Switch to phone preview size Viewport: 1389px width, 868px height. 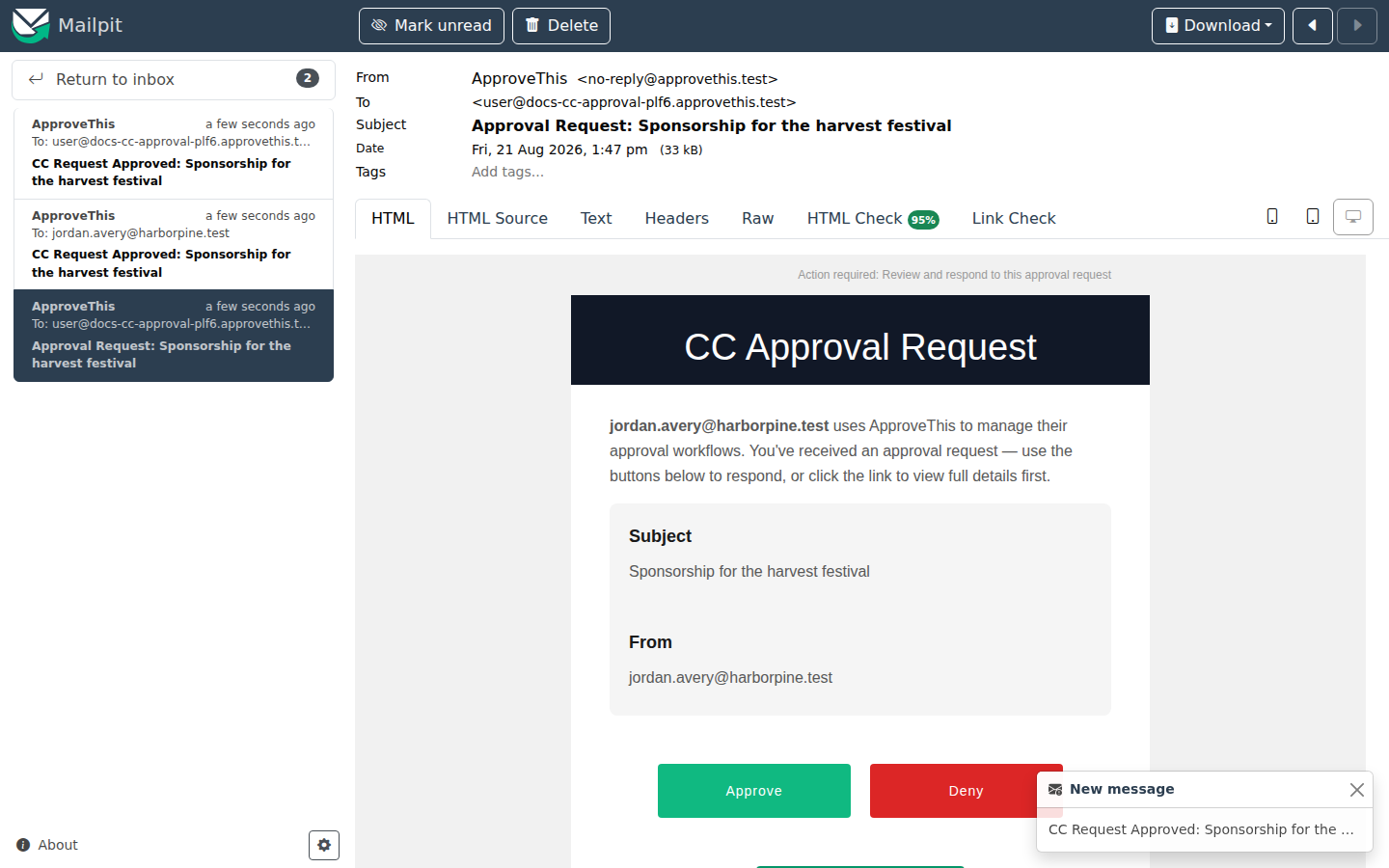[1272, 217]
